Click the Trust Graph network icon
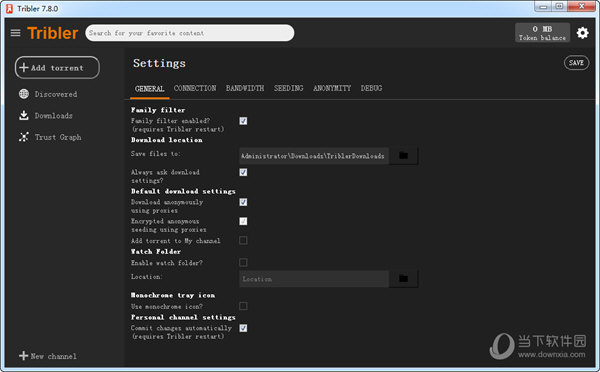Image resolution: width=600 pixels, height=372 pixels. (x=24, y=137)
